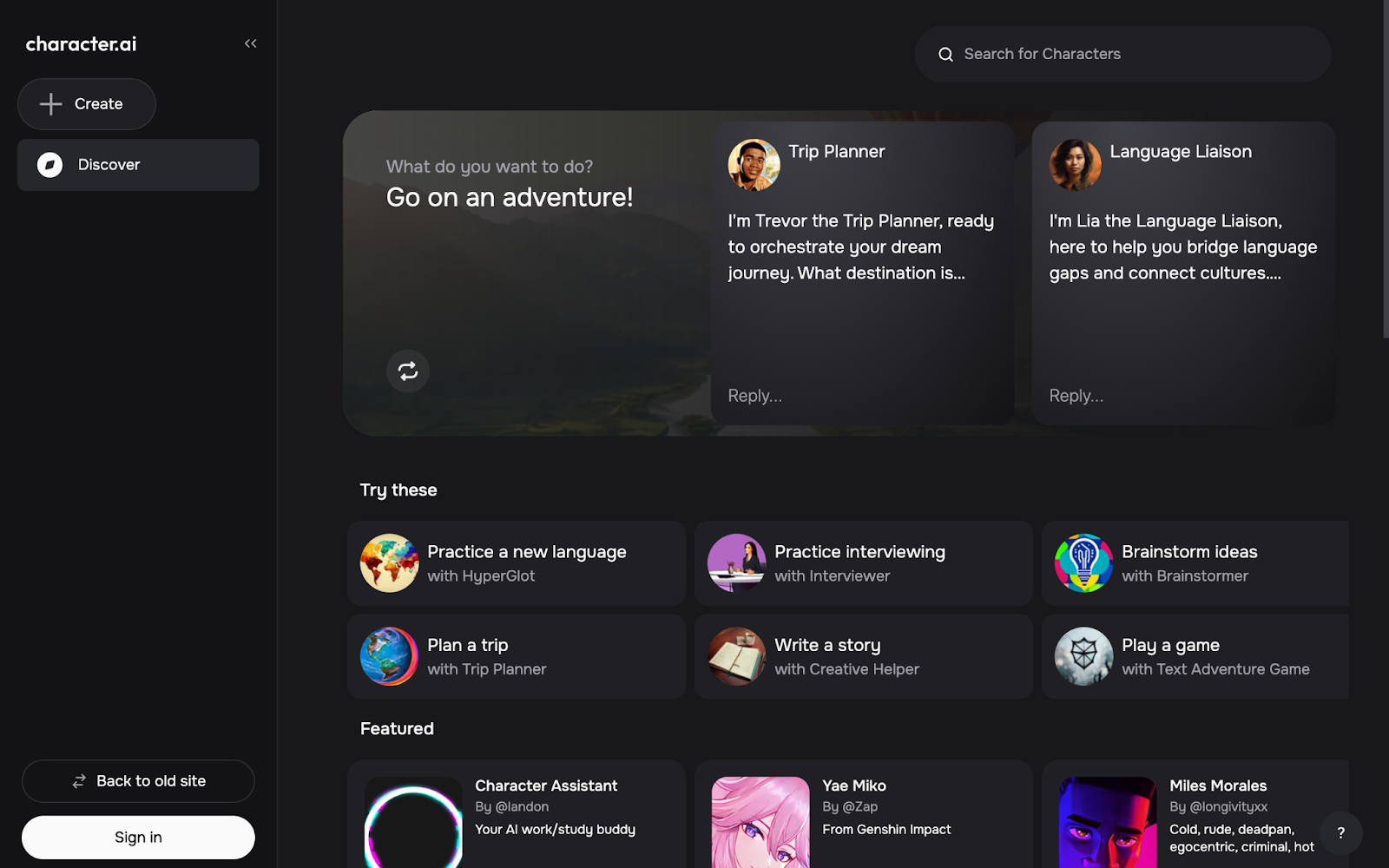Click Back to old site button
1389x868 pixels.
click(138, 781)
